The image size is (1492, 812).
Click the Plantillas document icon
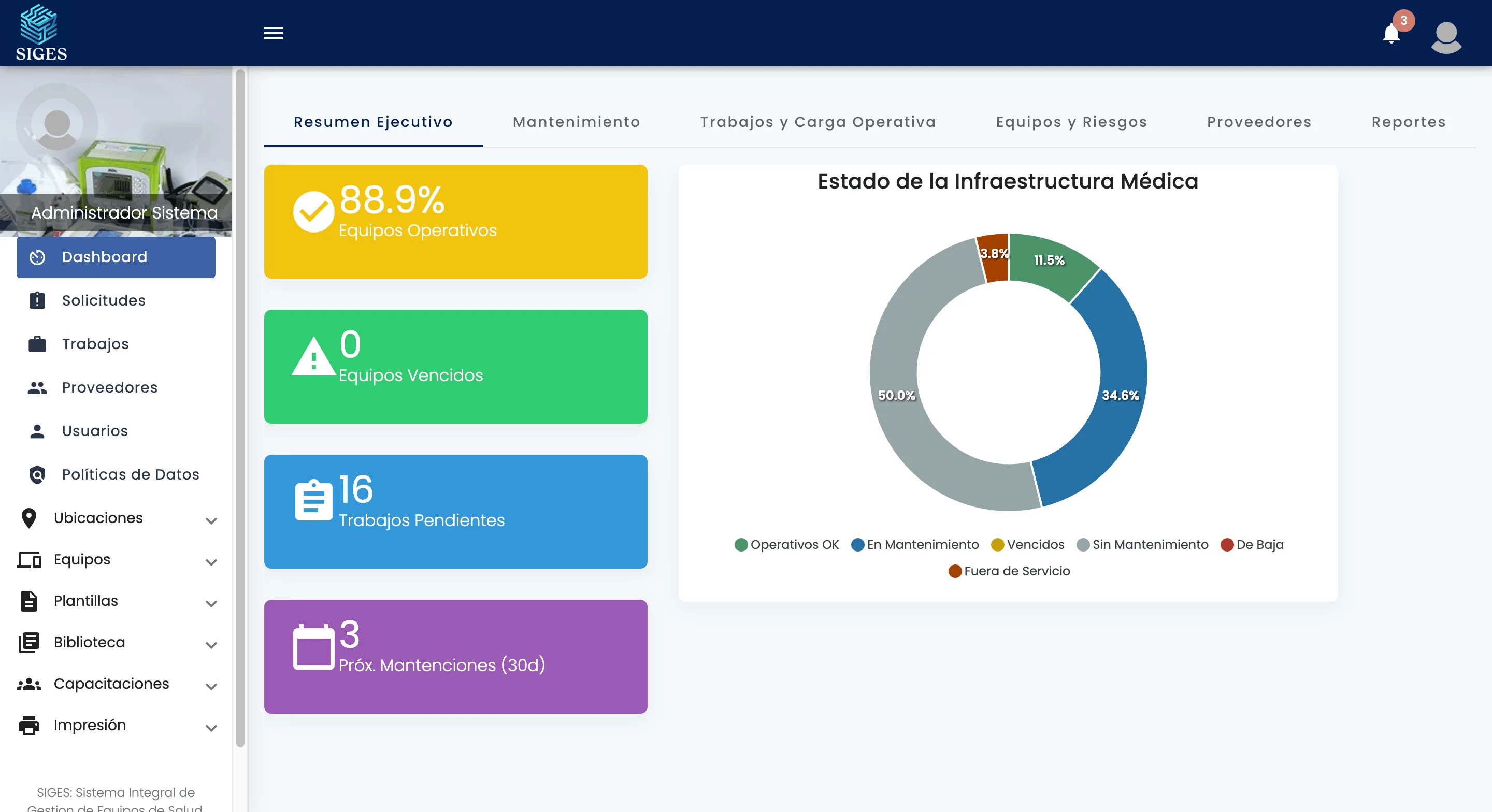click(x=29, y=601)
